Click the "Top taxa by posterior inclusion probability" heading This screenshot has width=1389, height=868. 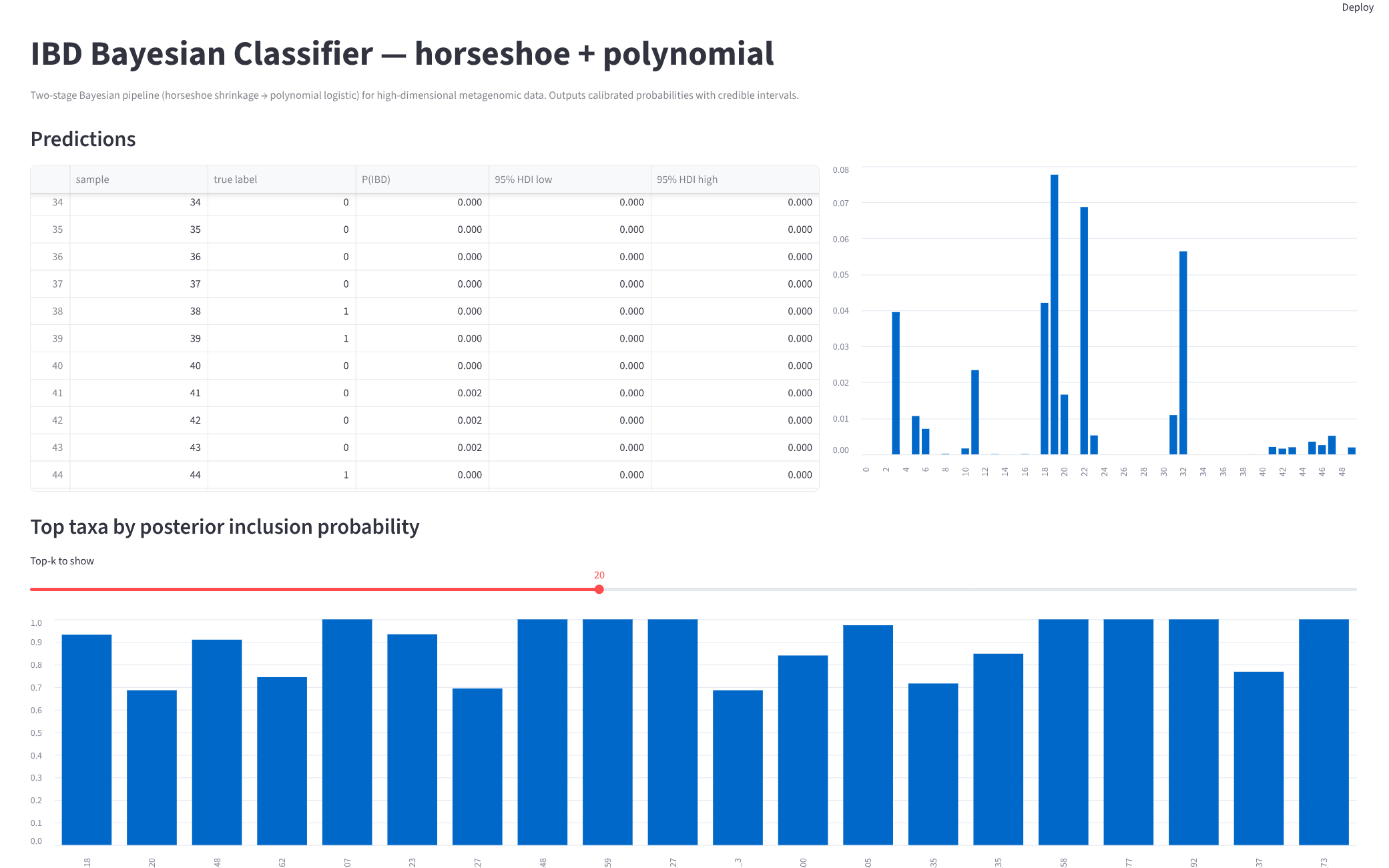(x=224, y=527)
